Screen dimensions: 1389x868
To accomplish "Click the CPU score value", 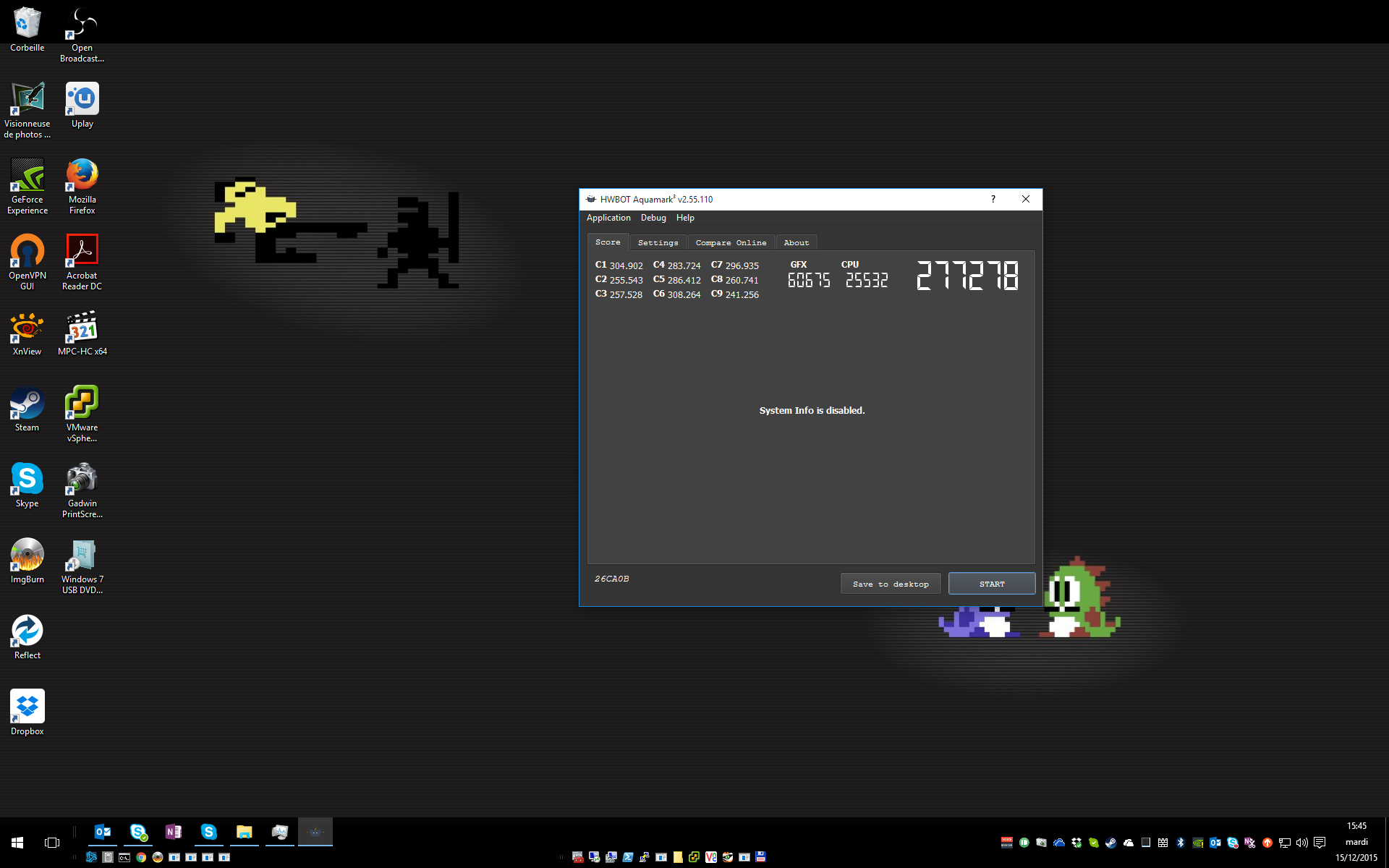I will (x=867, y=280).
